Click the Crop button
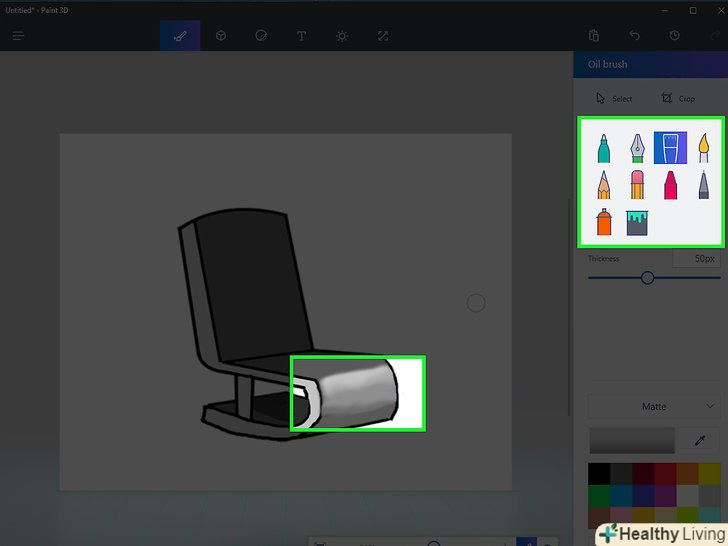This screenshot has height=546, width=728. tap(678, 98)
